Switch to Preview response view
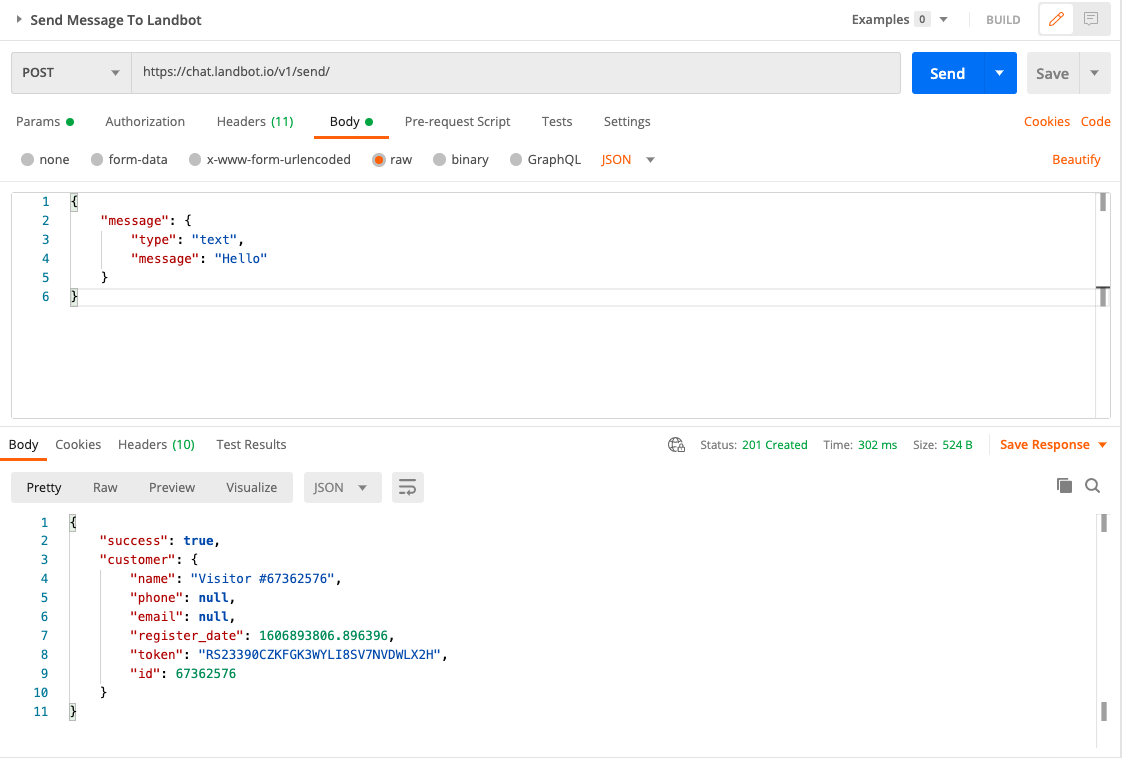 (x=172, y=488)
